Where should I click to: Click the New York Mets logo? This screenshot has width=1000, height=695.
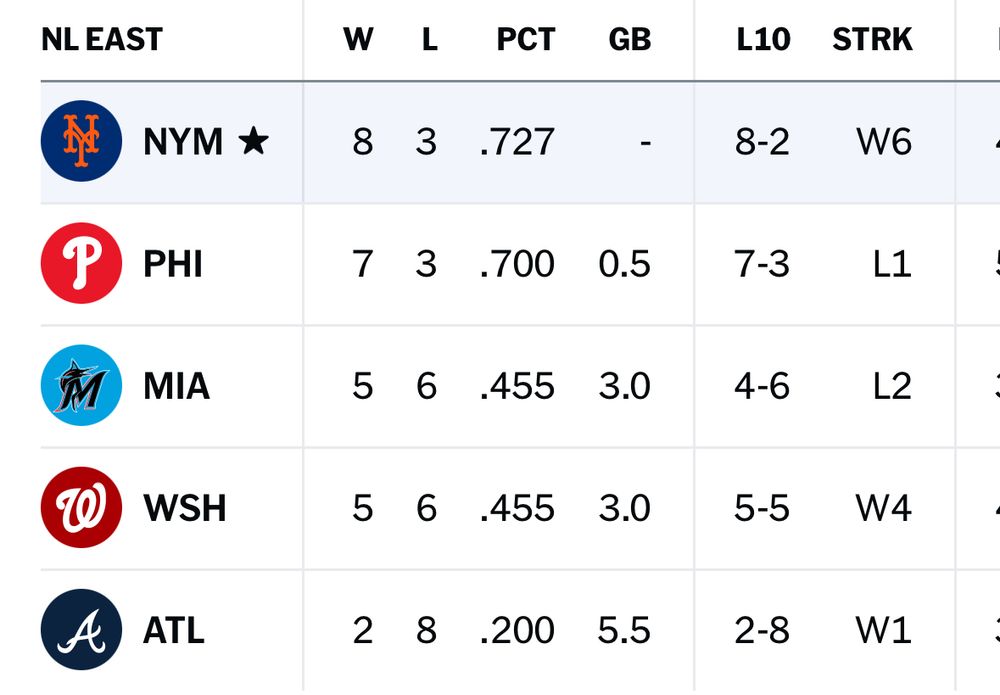(x=81, y=141)
